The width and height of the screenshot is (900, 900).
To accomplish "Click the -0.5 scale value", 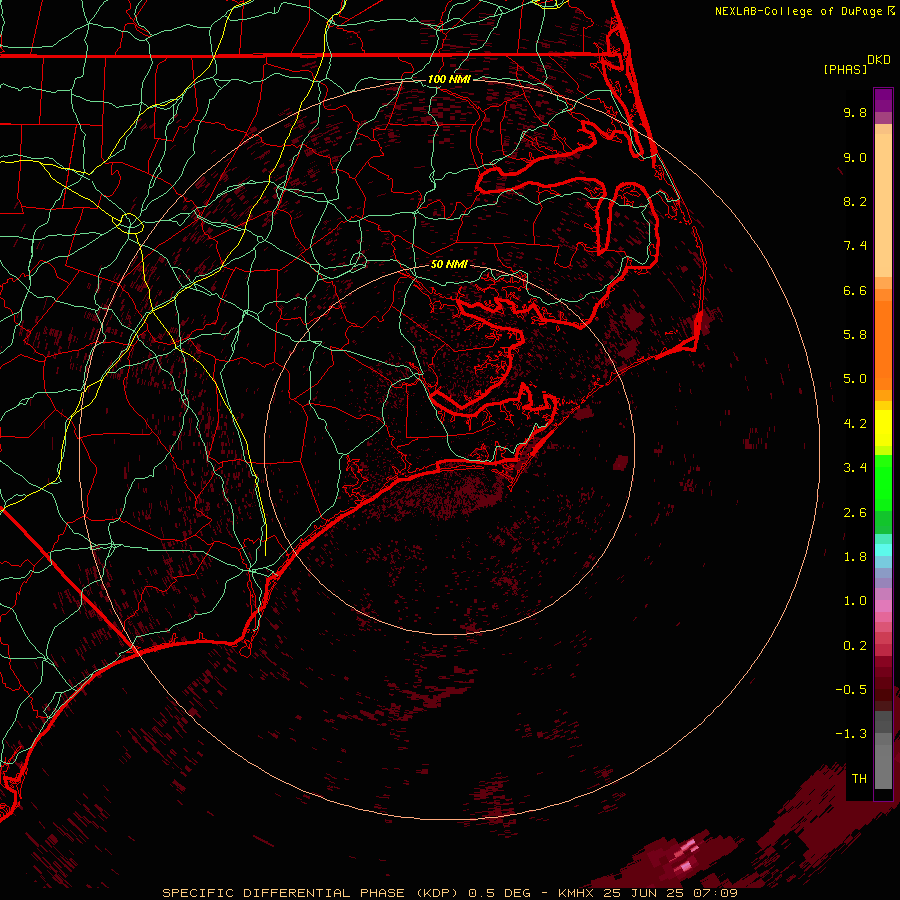I will [851, 690].
